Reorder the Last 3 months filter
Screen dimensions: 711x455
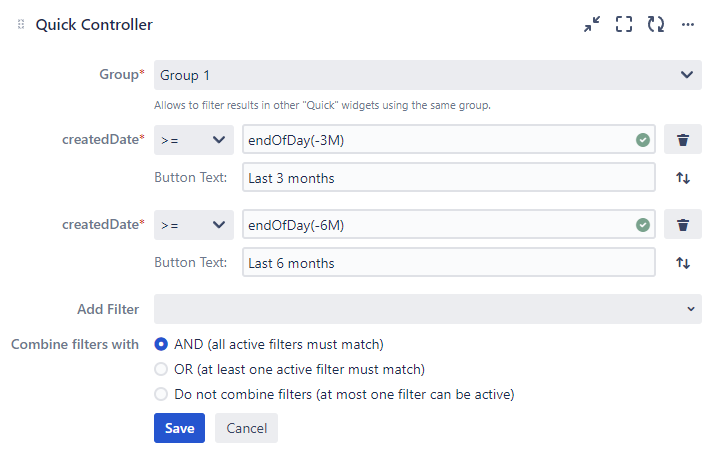pyautogui.click(x=683, y=178)
